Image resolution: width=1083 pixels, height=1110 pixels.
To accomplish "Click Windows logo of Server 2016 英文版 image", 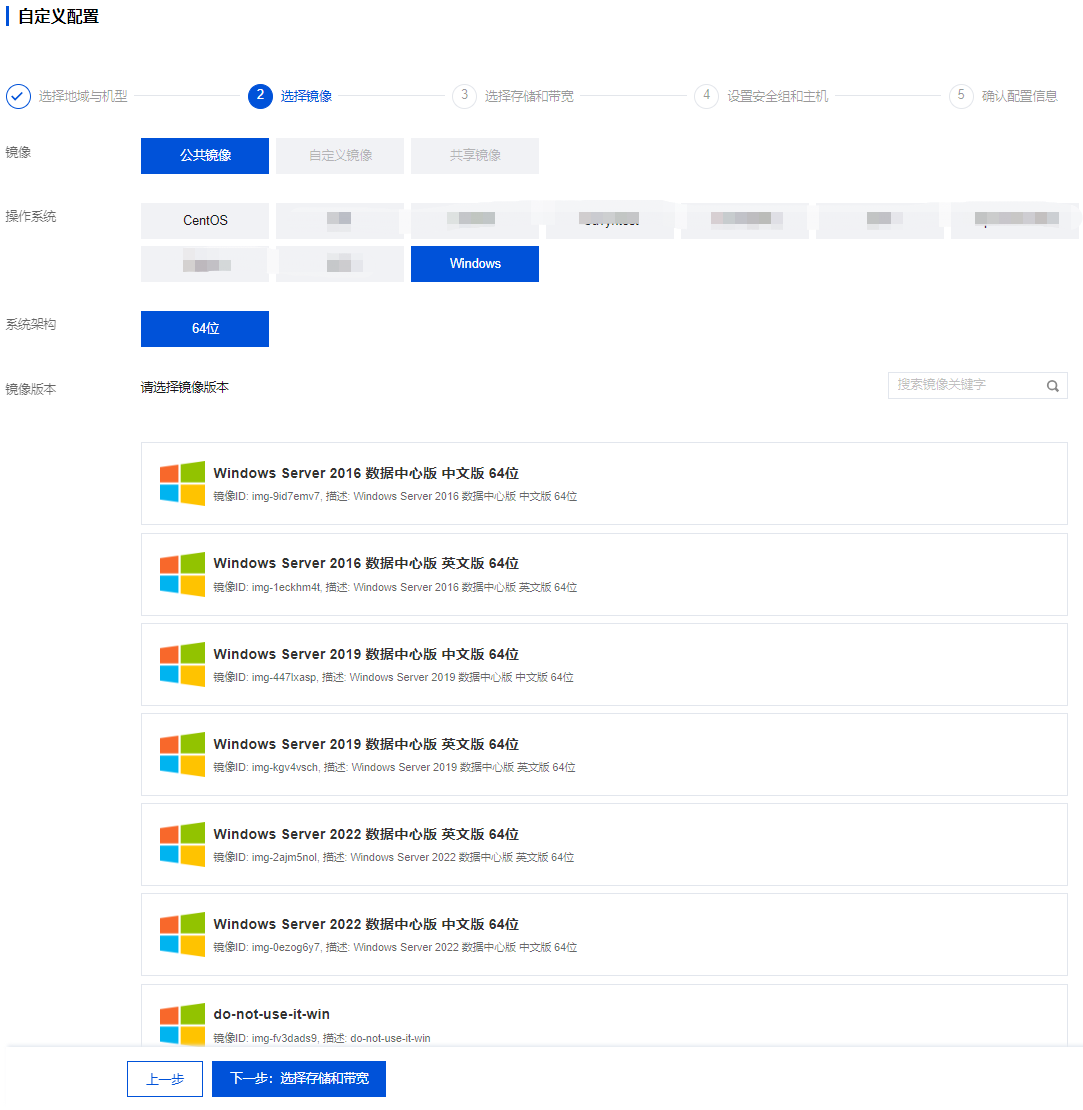I will click(183, 574).
